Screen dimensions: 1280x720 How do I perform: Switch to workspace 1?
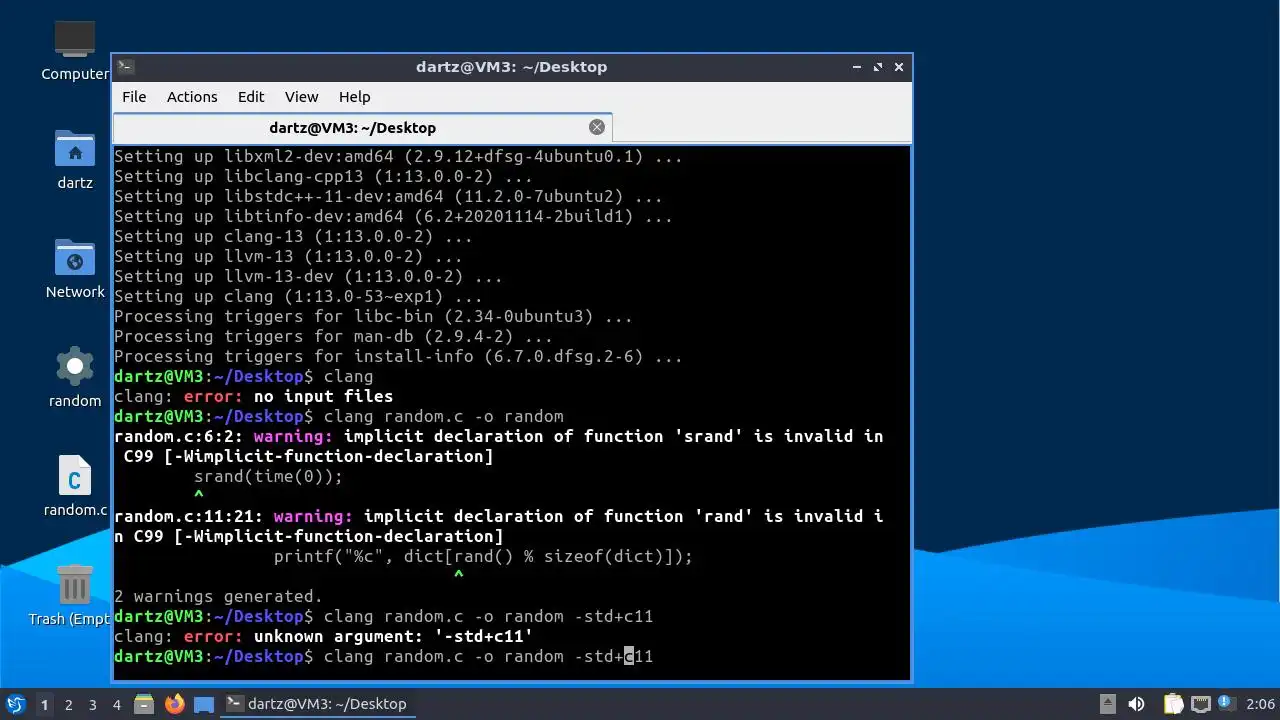(x=44, y=705)
